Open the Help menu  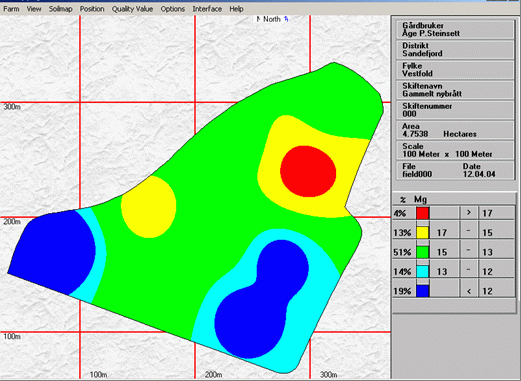[x=236, y=9]
